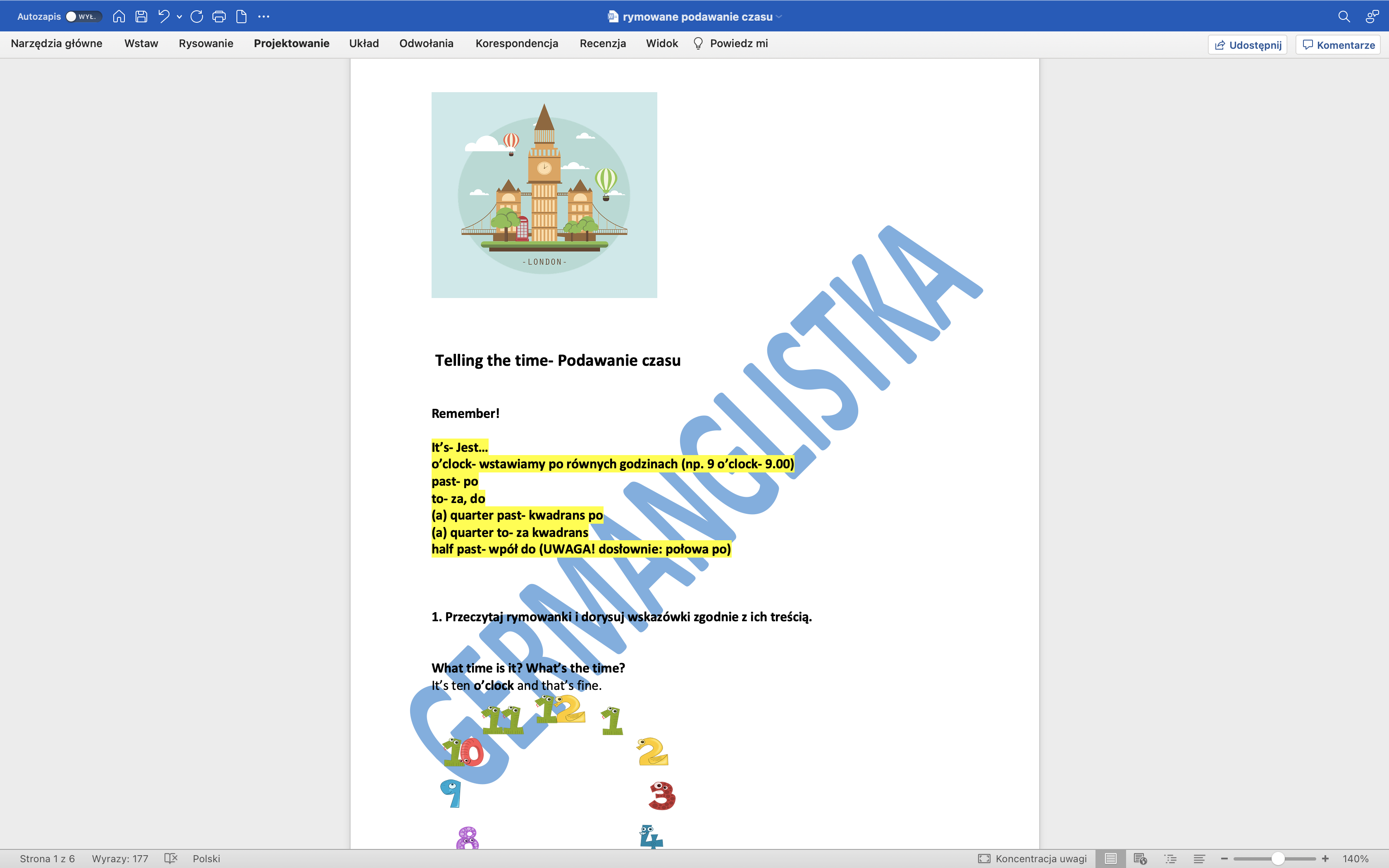Click the Redo circular arrow icon
The width and height of the screenshot is (1389, 868).
point(197,17)
